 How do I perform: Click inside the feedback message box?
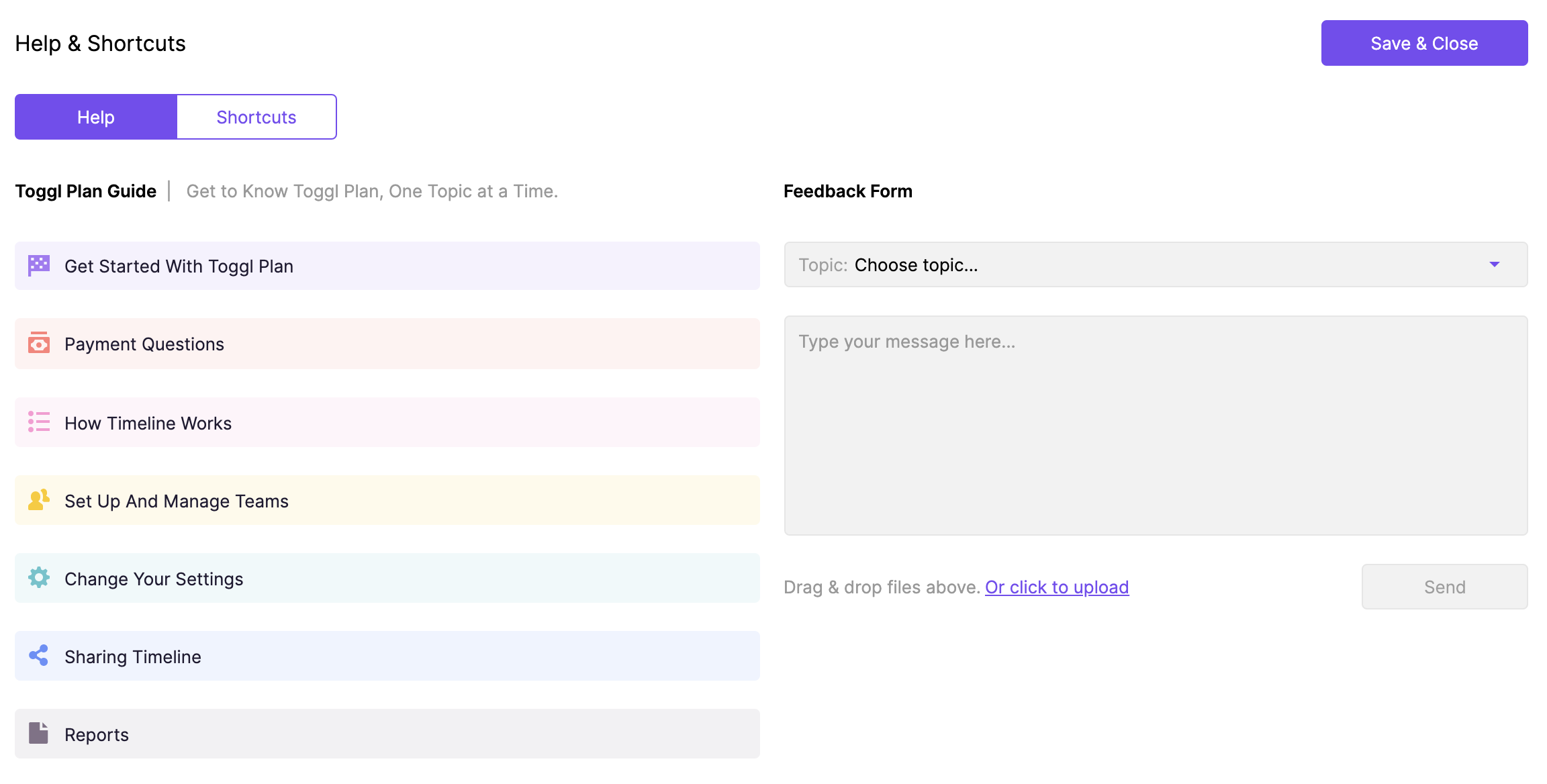coord(1156,423)
